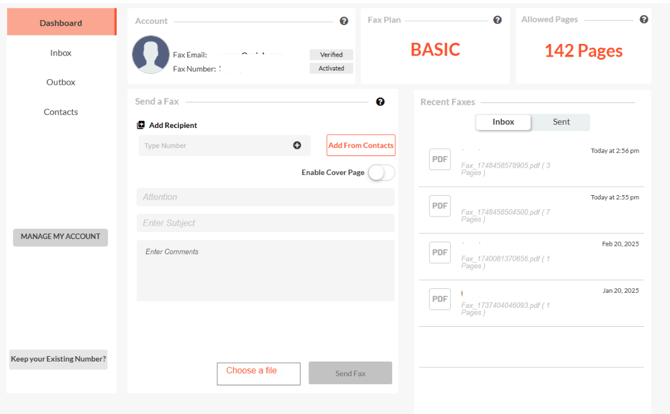
Task: Focus the Type Number input field
Action: [224, 146]
